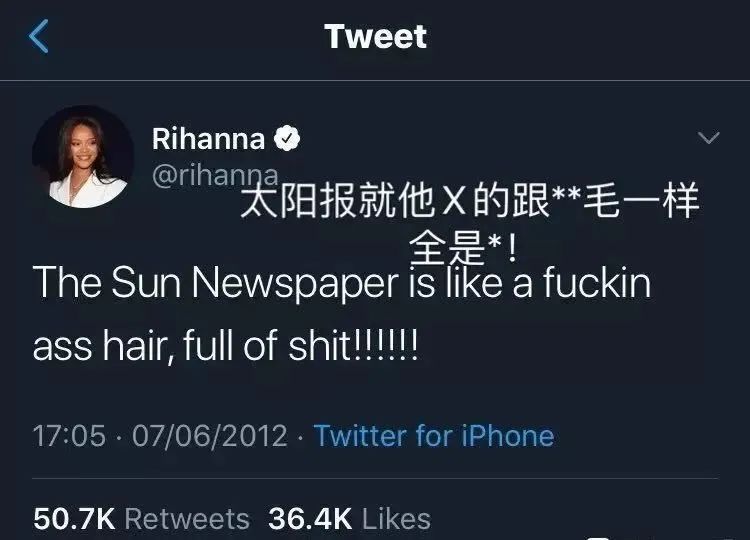750x540 pixels.
Task: Tap the separator below the Tweet header
Action: 375,81
